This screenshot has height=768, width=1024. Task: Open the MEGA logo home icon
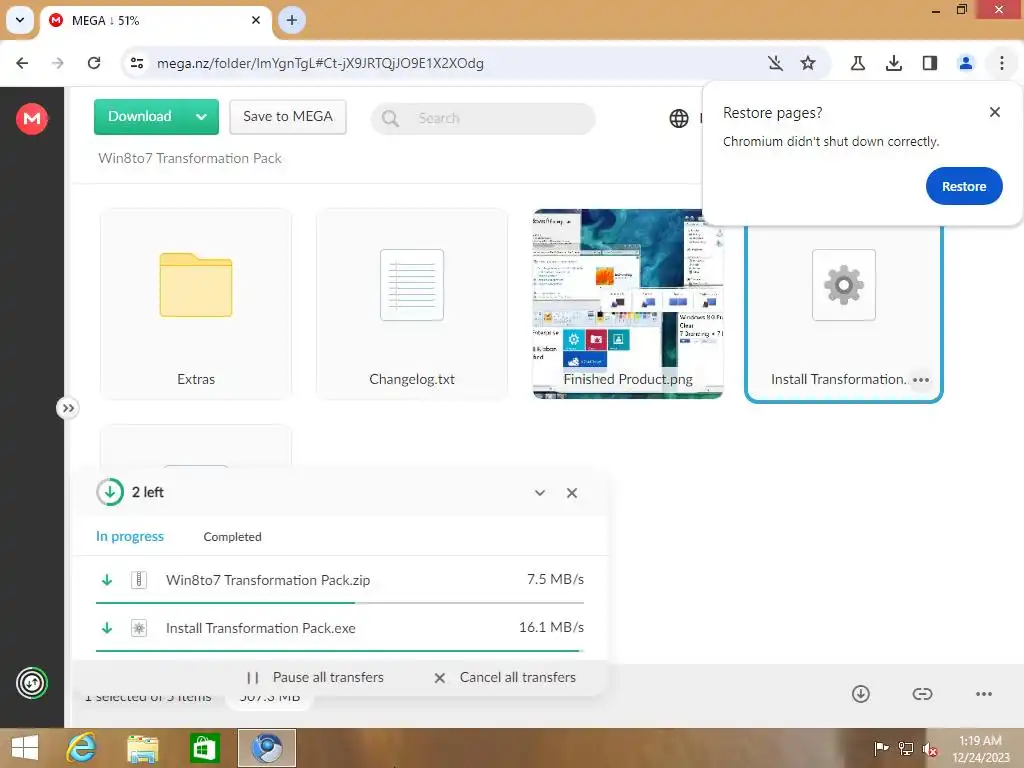click(x=31, y=118)
